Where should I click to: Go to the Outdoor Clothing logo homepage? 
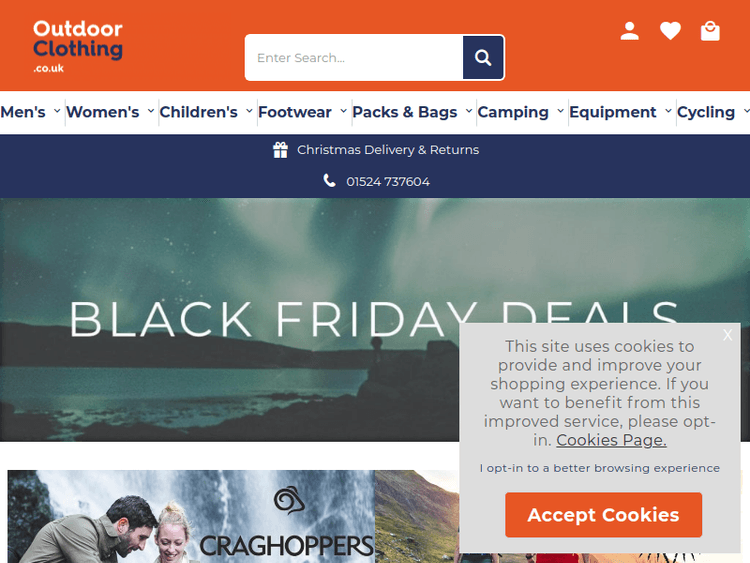(x=77, y=46)
